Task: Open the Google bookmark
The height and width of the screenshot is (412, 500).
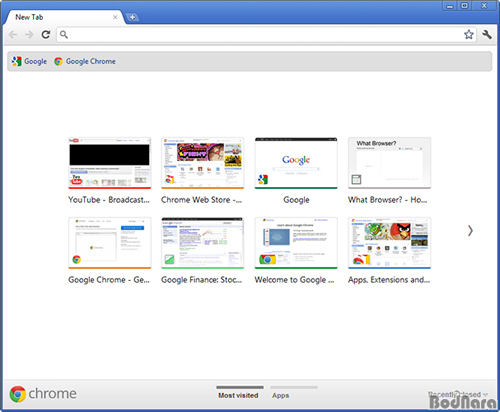Action: coord(29,61)
